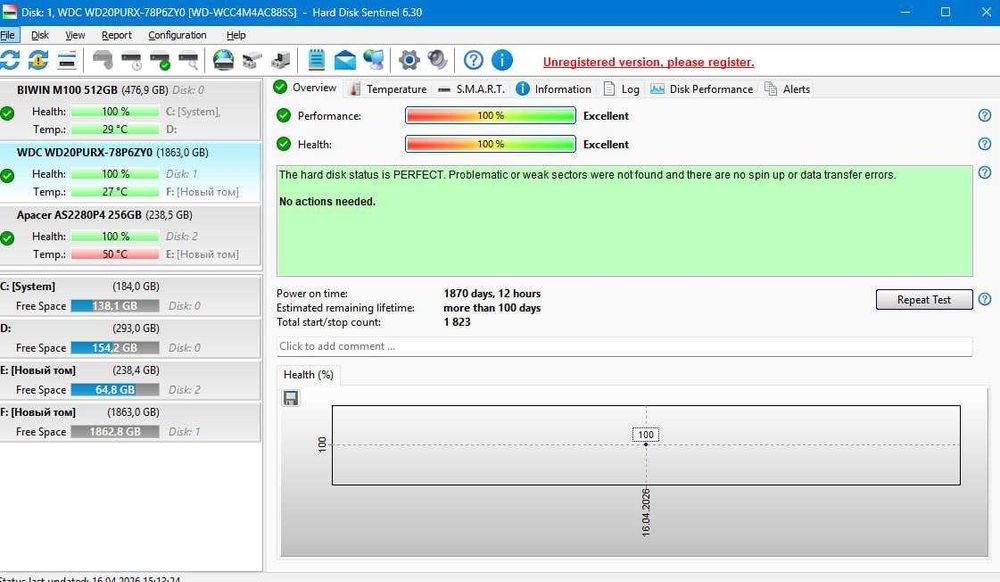Click the Unregistered version register link
Screen dimensions: 1000x582
pyautogui.click(x=649, y=62)
